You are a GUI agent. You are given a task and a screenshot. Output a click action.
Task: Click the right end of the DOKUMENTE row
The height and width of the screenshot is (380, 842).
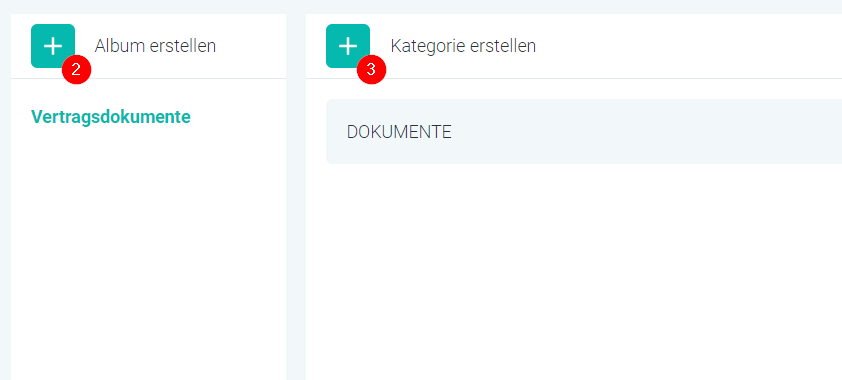click(x=816, y=131)
